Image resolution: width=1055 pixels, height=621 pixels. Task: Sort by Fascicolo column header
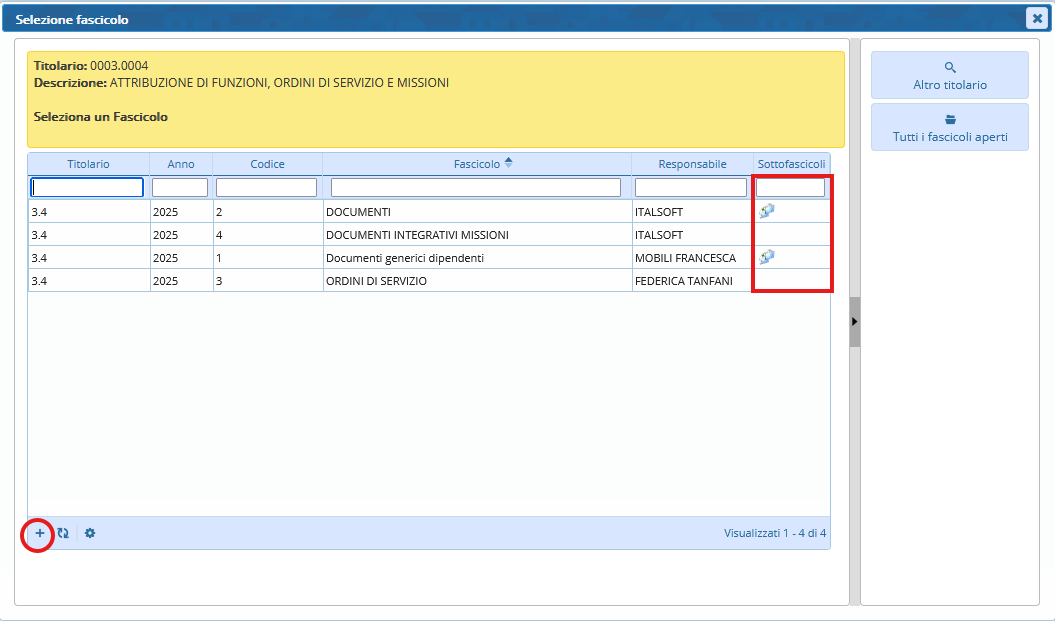(476, 164)
